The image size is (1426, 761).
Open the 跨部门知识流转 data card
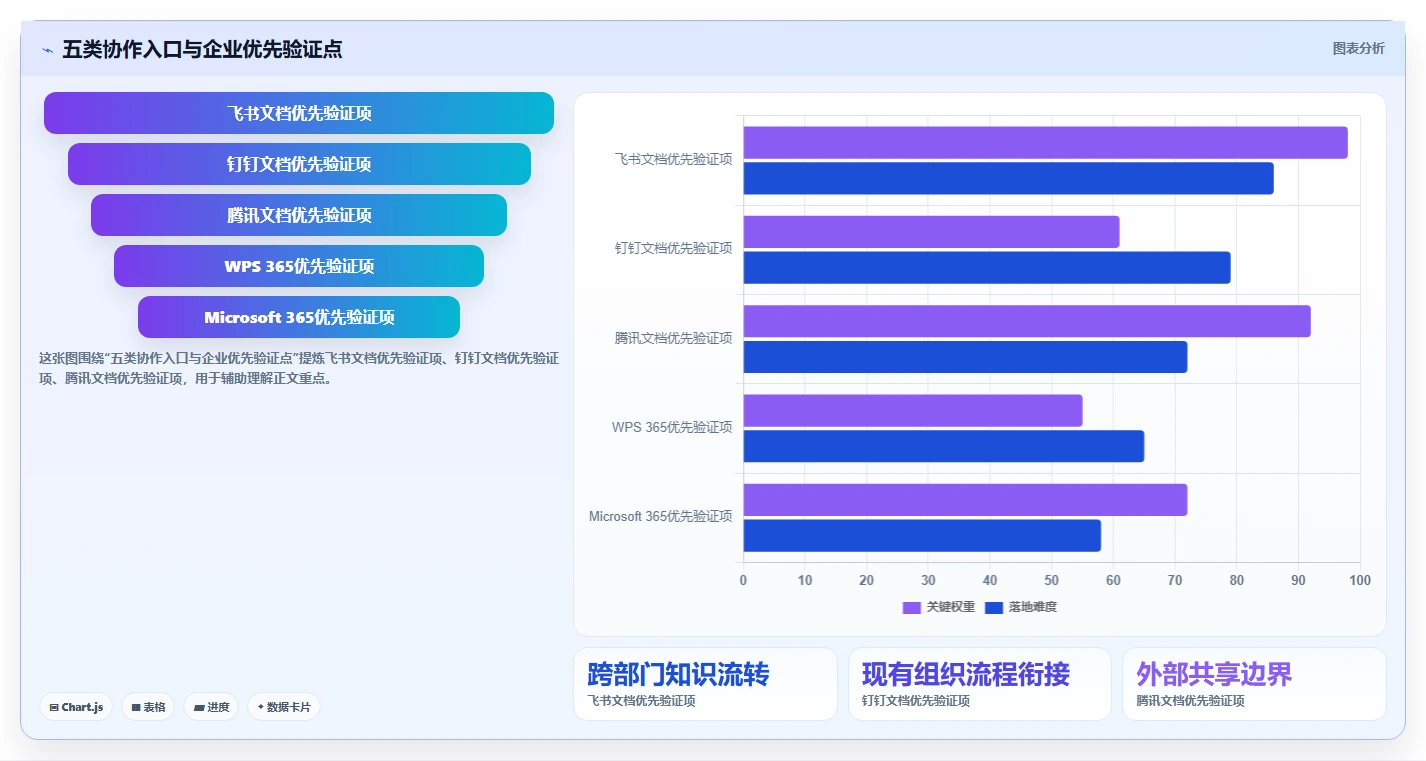tap(705, 684)
